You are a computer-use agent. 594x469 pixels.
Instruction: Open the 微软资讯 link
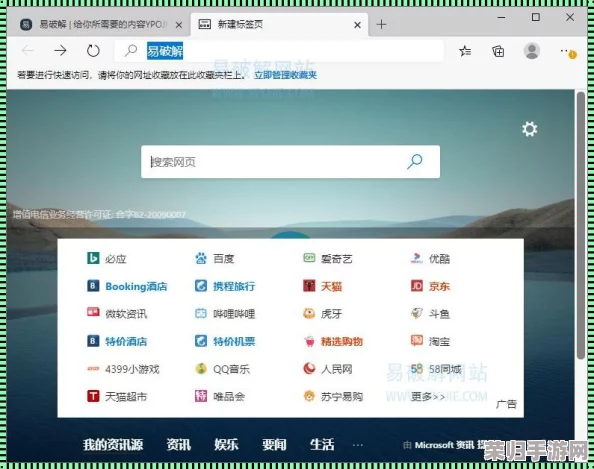(126, 314)
